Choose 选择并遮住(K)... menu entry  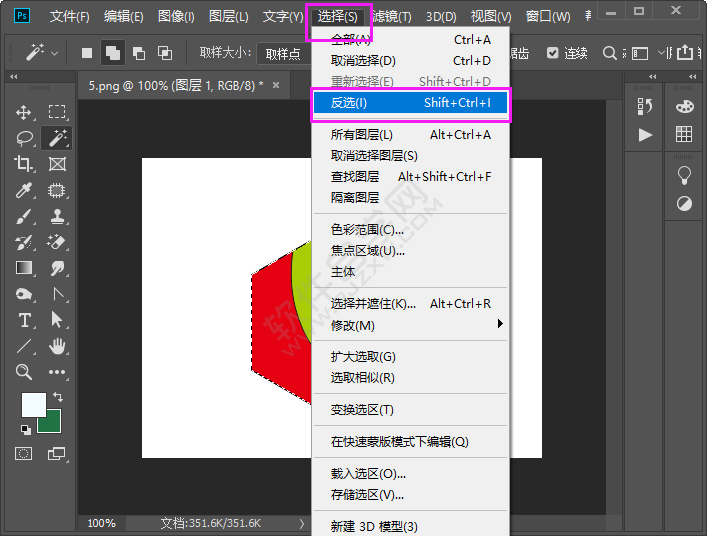410,304
